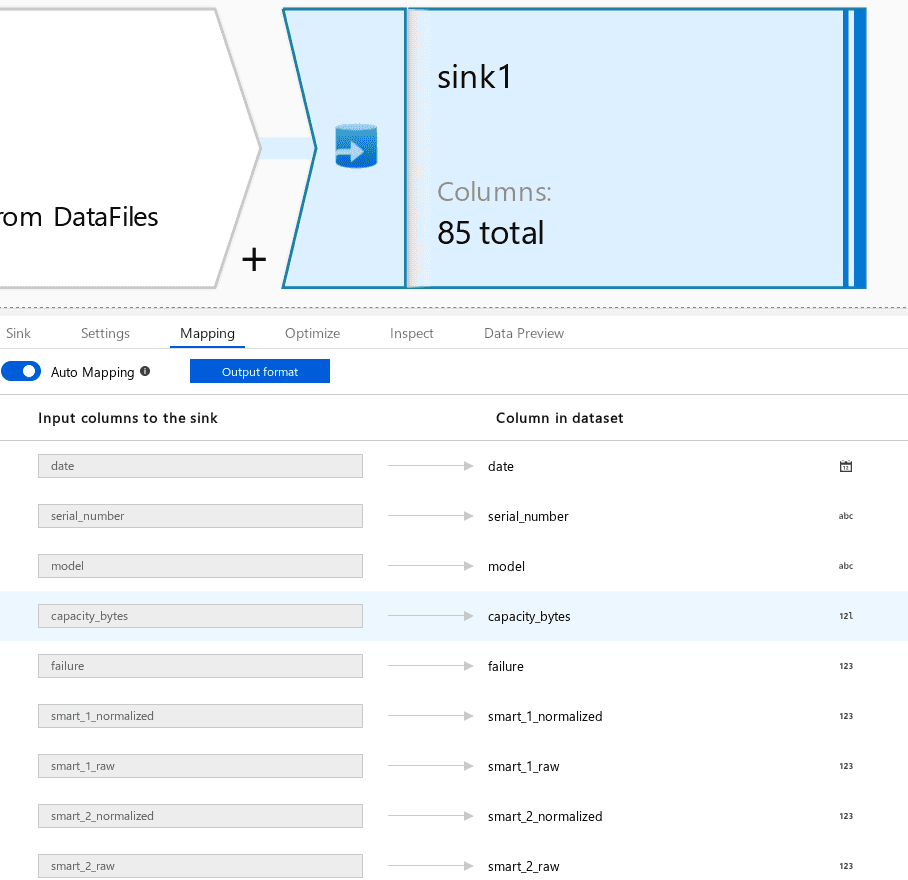Click the Output format button
The image size is (908, 880).
click(260, 371)
